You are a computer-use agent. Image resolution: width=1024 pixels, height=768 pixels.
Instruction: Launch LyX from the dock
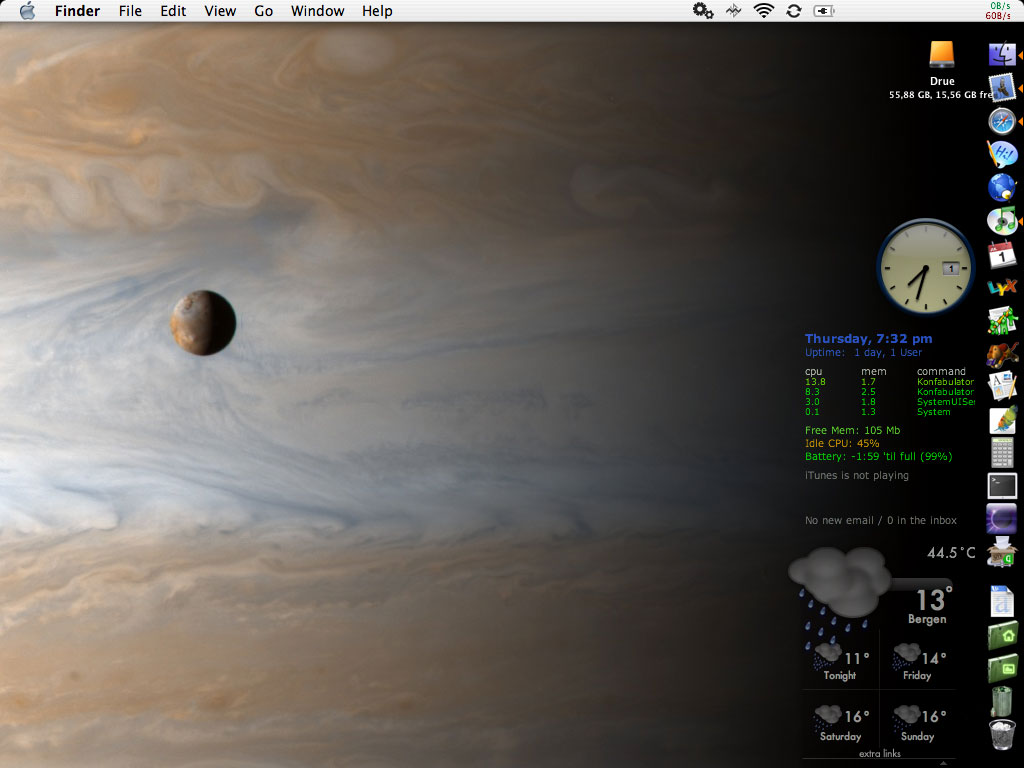click(1002, 287)
